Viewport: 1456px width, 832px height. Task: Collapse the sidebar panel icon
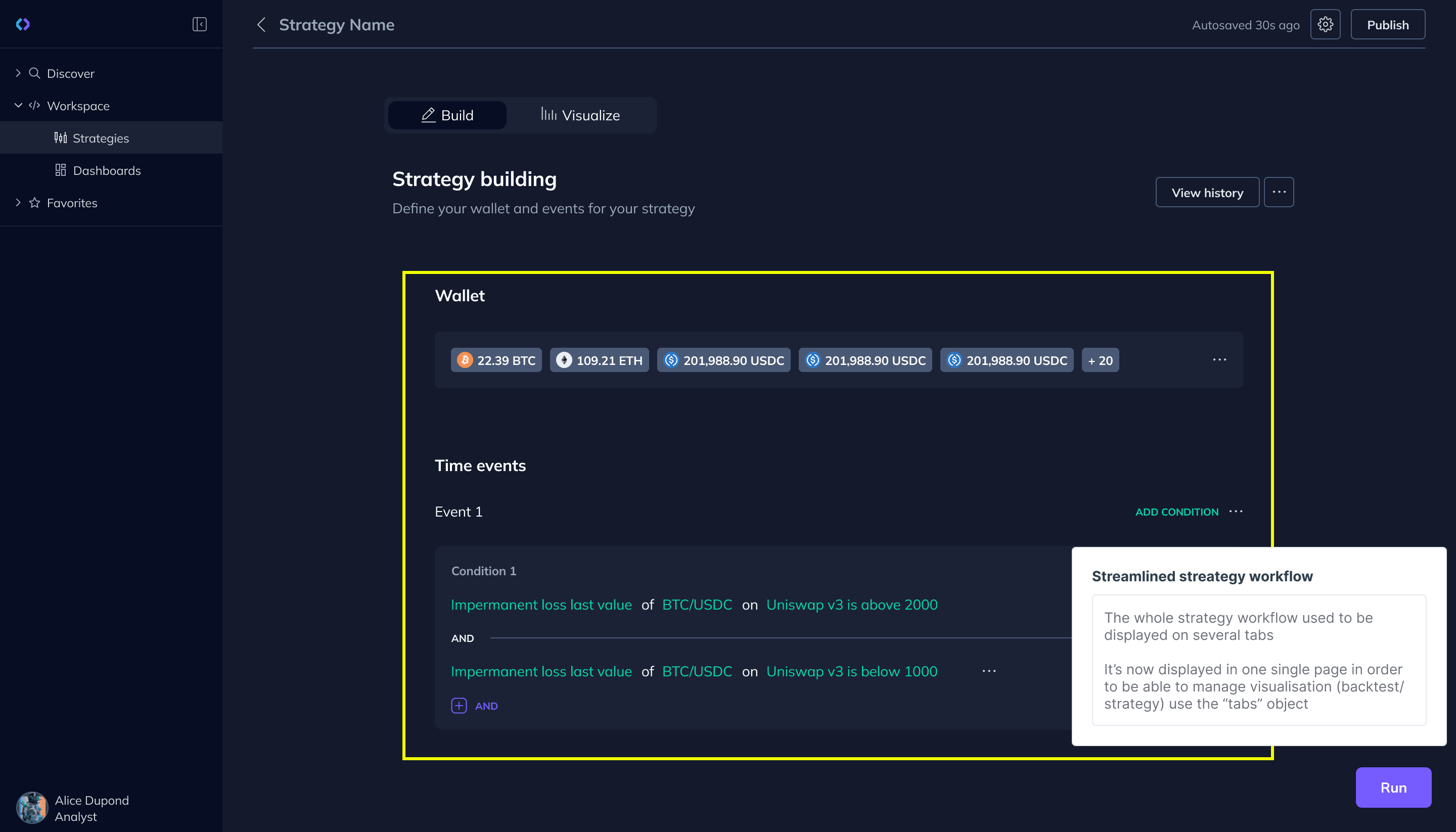pos(199,25)
